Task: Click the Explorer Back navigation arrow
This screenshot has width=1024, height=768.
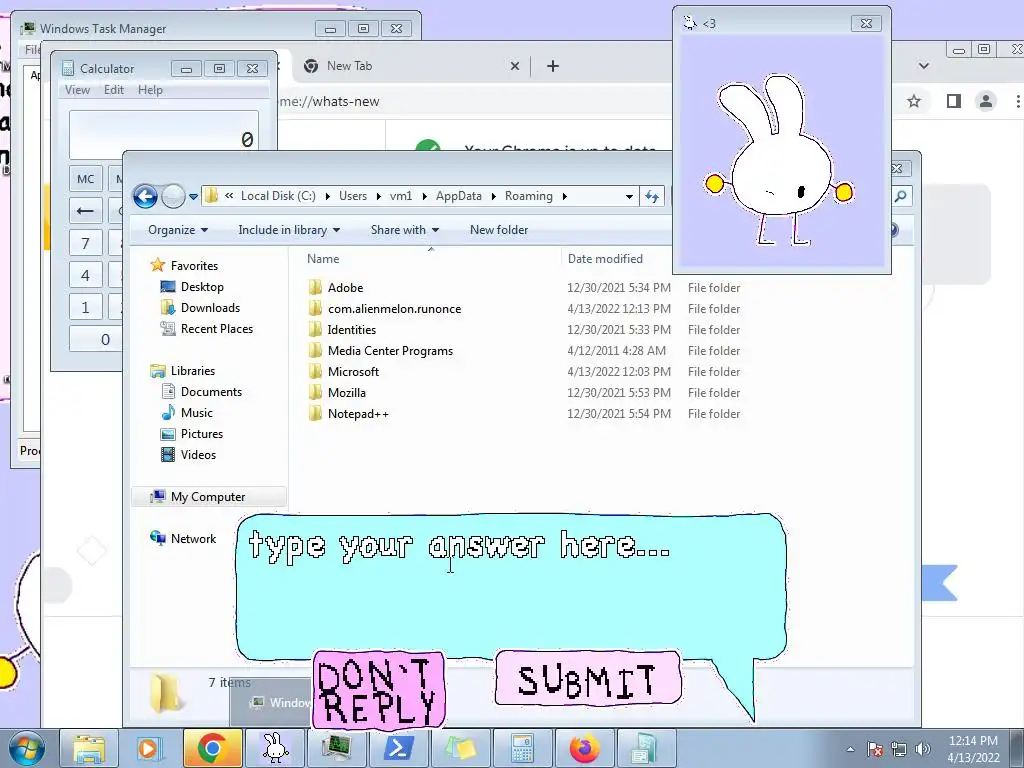Action: tap(145, 196)
